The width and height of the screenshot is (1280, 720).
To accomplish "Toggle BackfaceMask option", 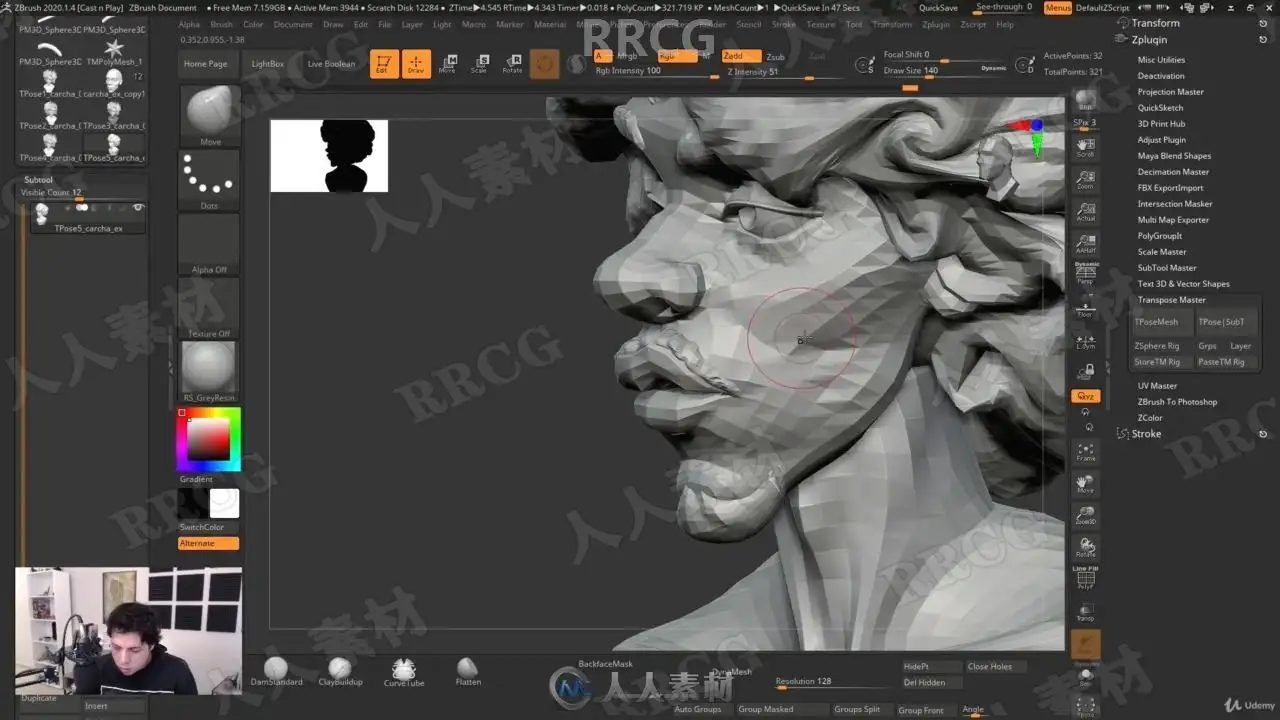I will point(606,664).
